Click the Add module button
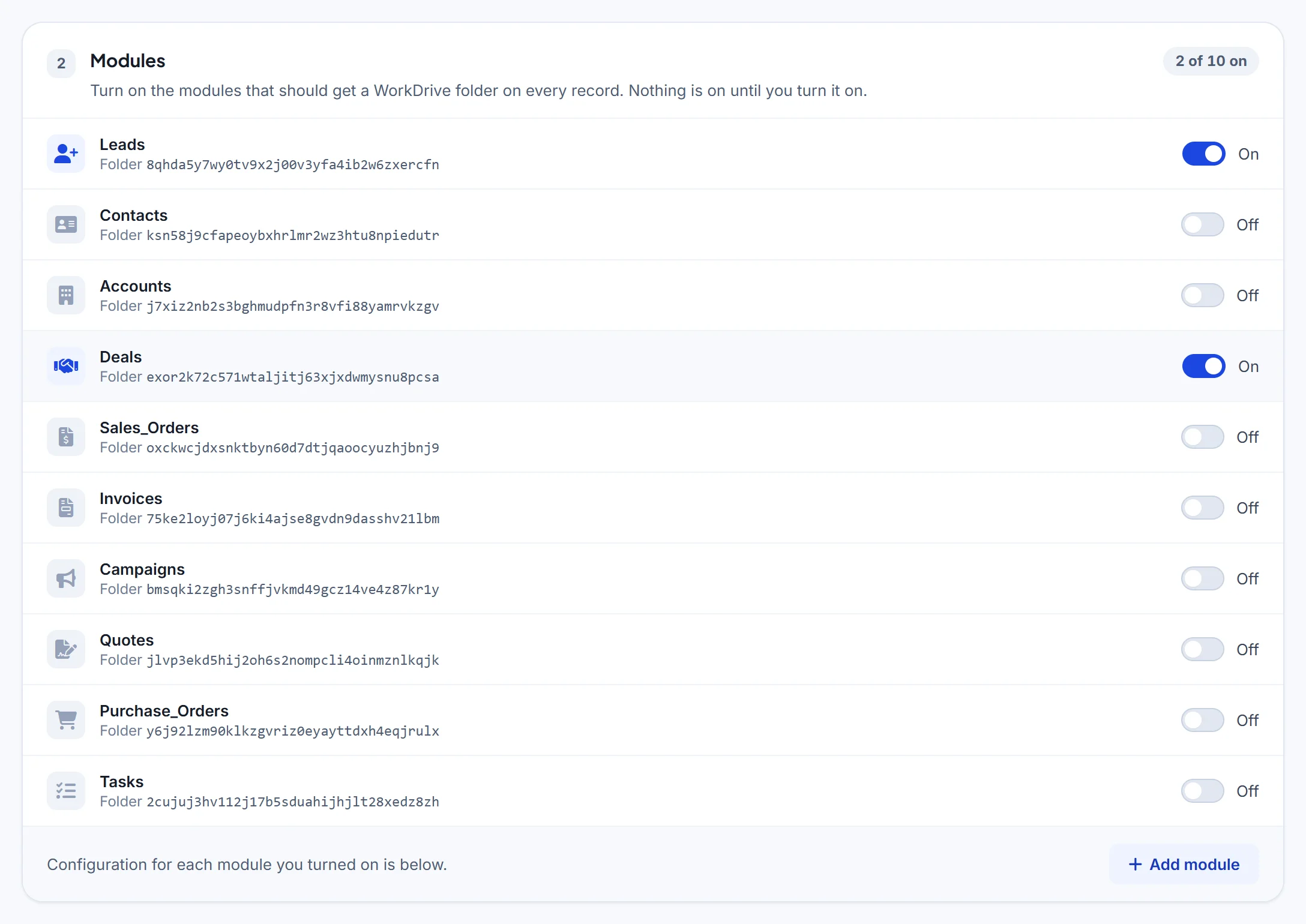Screen dimensions: 1306x924 click(1184, 864)
